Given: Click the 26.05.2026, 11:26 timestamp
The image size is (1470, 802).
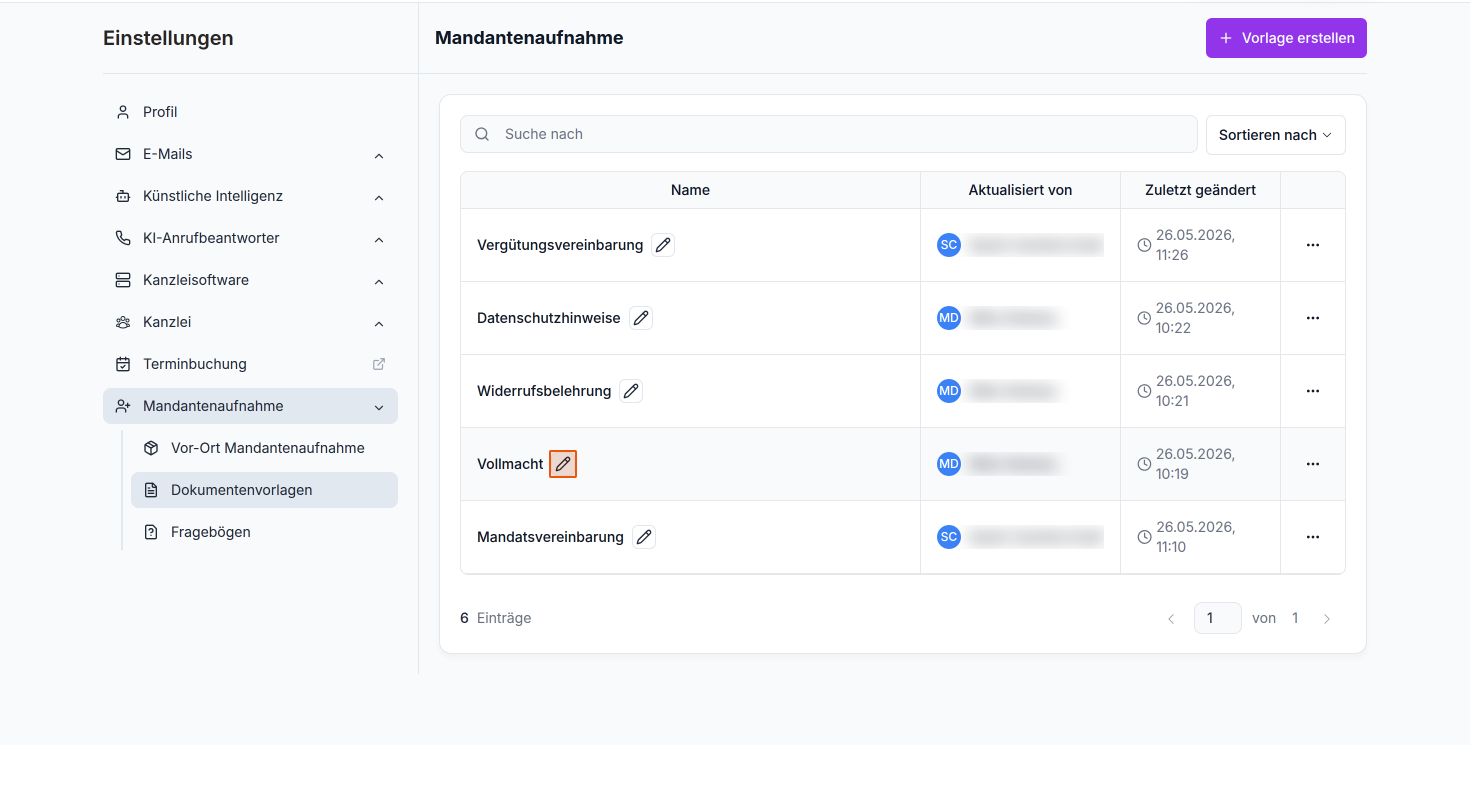Looking at the screenshot, I should coord(1195,245).
